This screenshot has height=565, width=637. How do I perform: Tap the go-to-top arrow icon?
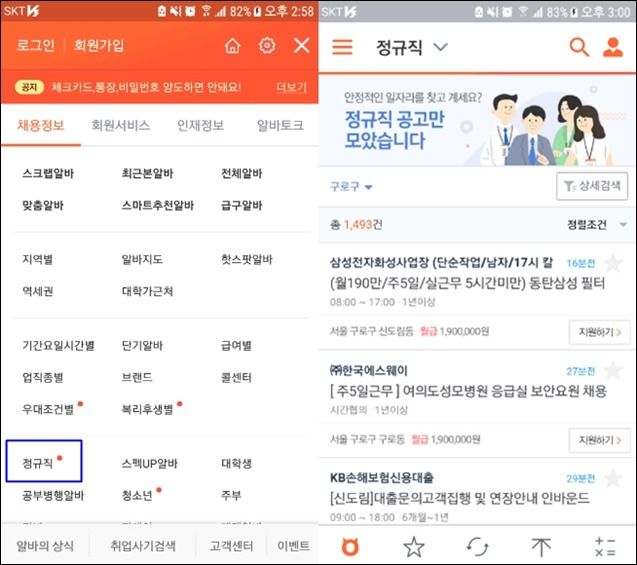coord(541,547)
